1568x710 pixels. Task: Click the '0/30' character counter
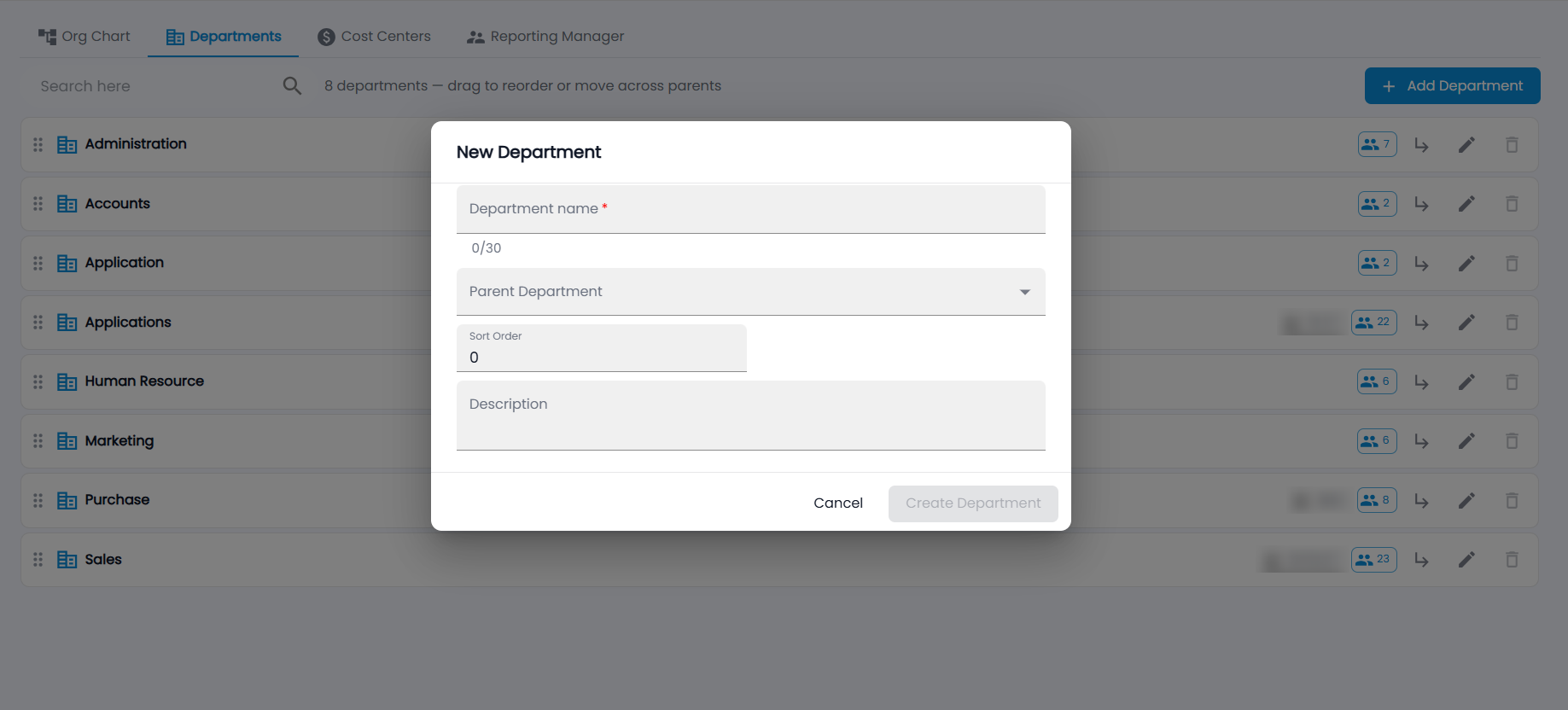tap(487, 248)
